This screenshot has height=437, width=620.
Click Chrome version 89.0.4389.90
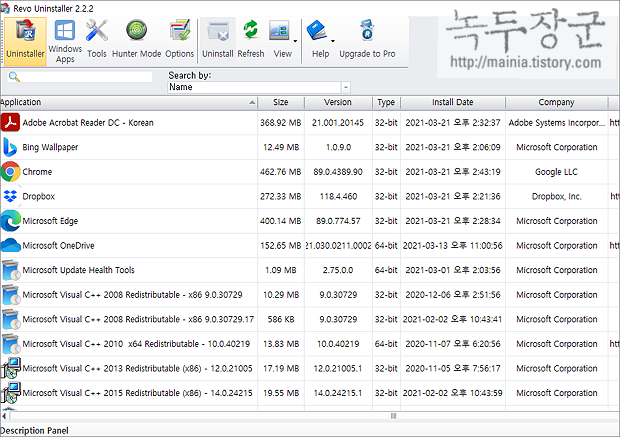338,172
